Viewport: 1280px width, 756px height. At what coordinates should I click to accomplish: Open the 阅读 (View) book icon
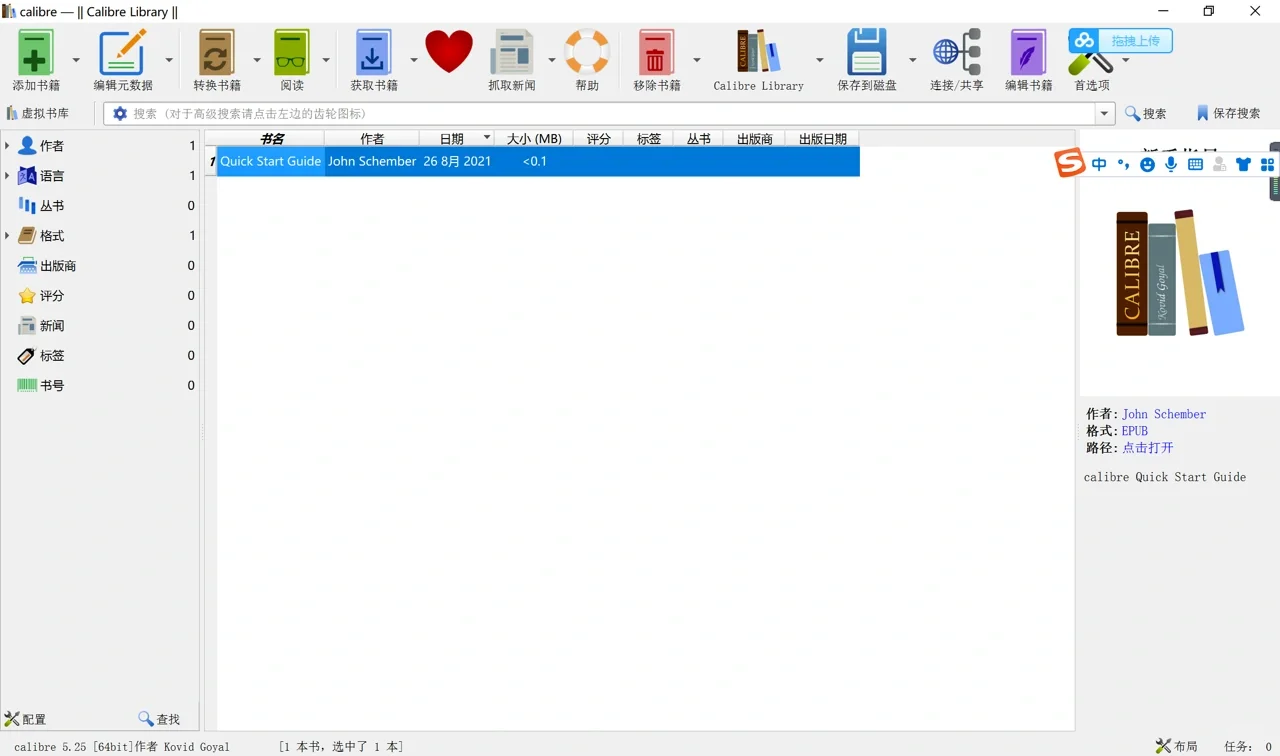click(292, 51)
